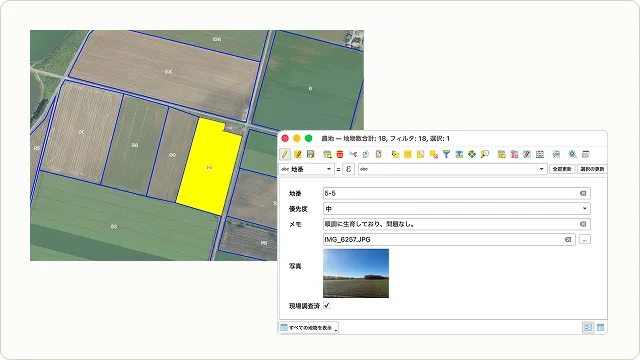
Task: Open the expression value dropdown arrow
Action: (541, 169)
